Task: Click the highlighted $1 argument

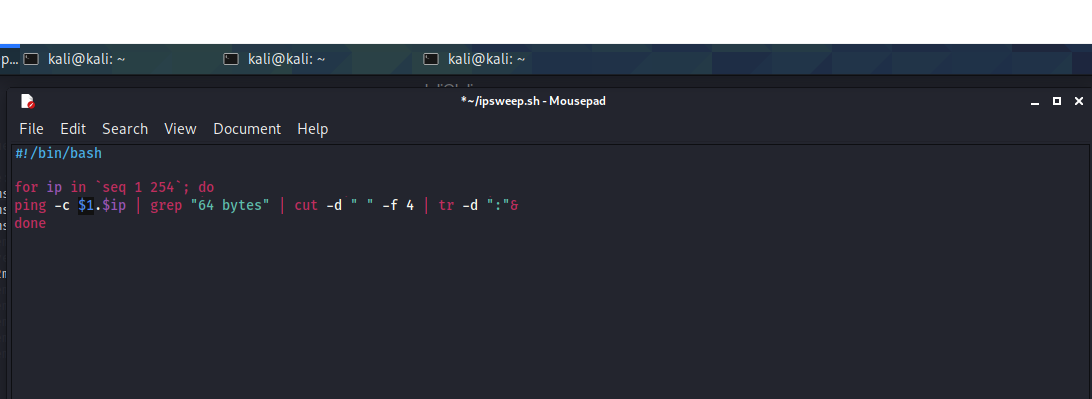Action: point(86,205)
